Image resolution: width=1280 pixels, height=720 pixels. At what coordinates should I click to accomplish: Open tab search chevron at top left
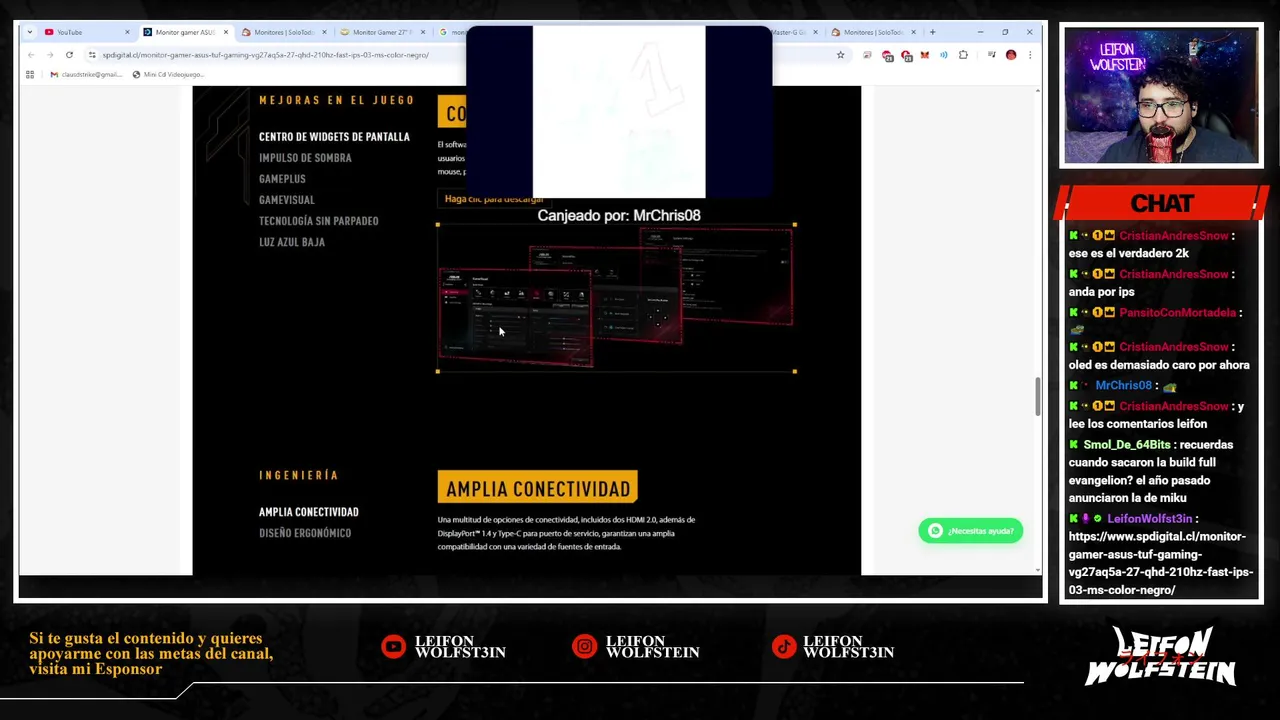click(x=29, y=32)
